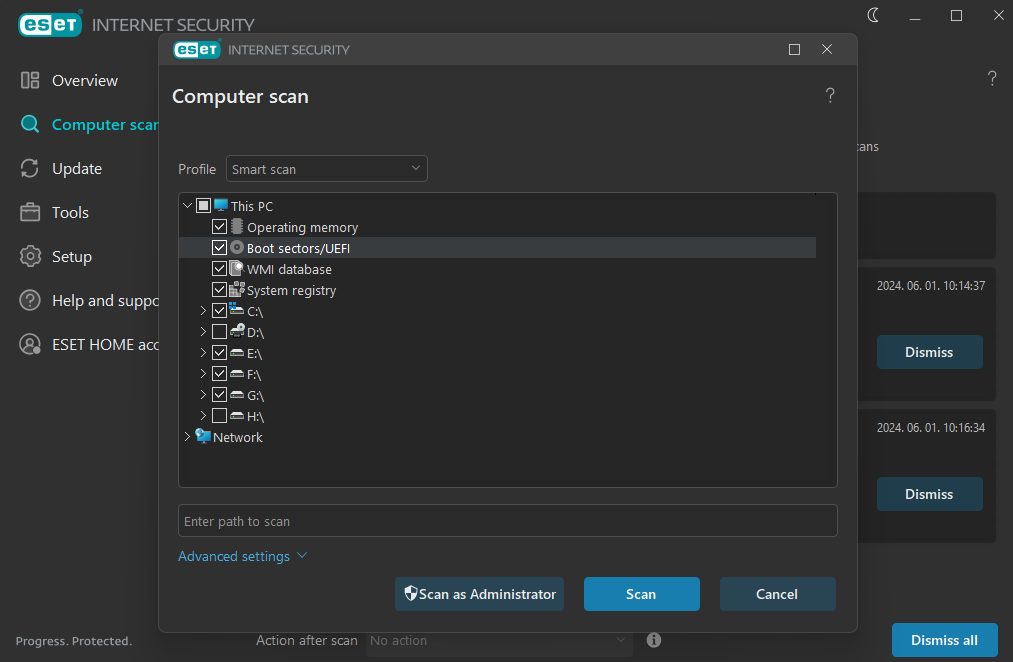Open the Action after scan dropdown
This screenshot has width=1013, height=662.
point(498,641)
